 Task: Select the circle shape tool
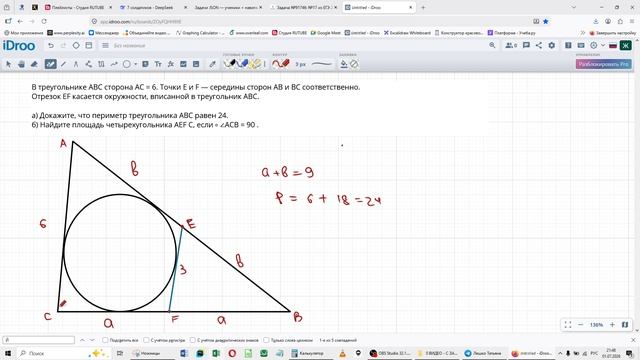pyautogui.click(x=127, y=64)
